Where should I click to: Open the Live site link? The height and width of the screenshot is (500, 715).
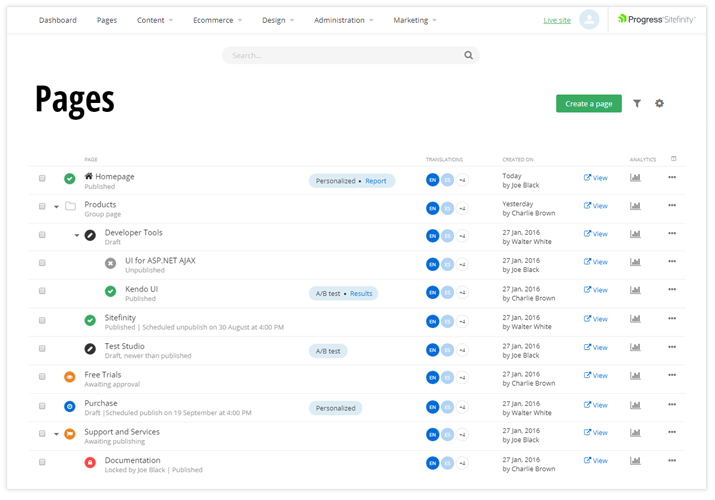click(x=557, y=20)
